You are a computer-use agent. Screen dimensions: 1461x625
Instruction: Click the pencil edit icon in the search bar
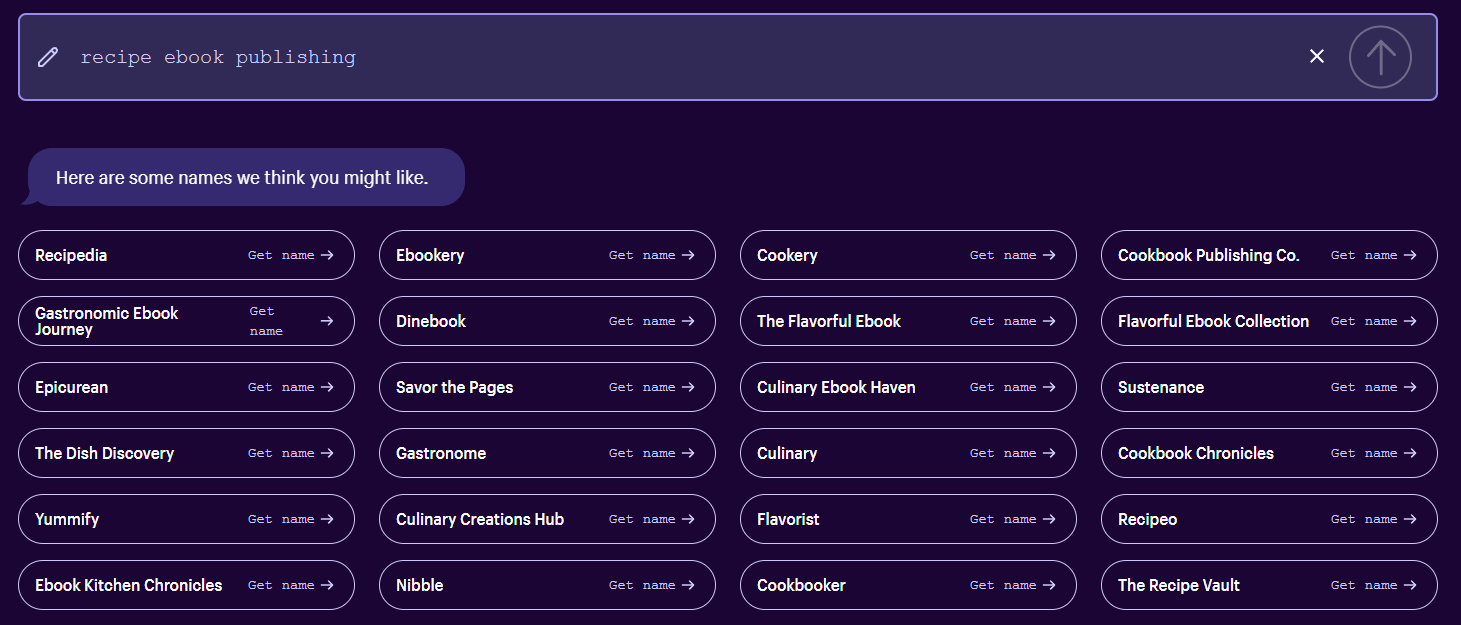click(x=47, y=57)
